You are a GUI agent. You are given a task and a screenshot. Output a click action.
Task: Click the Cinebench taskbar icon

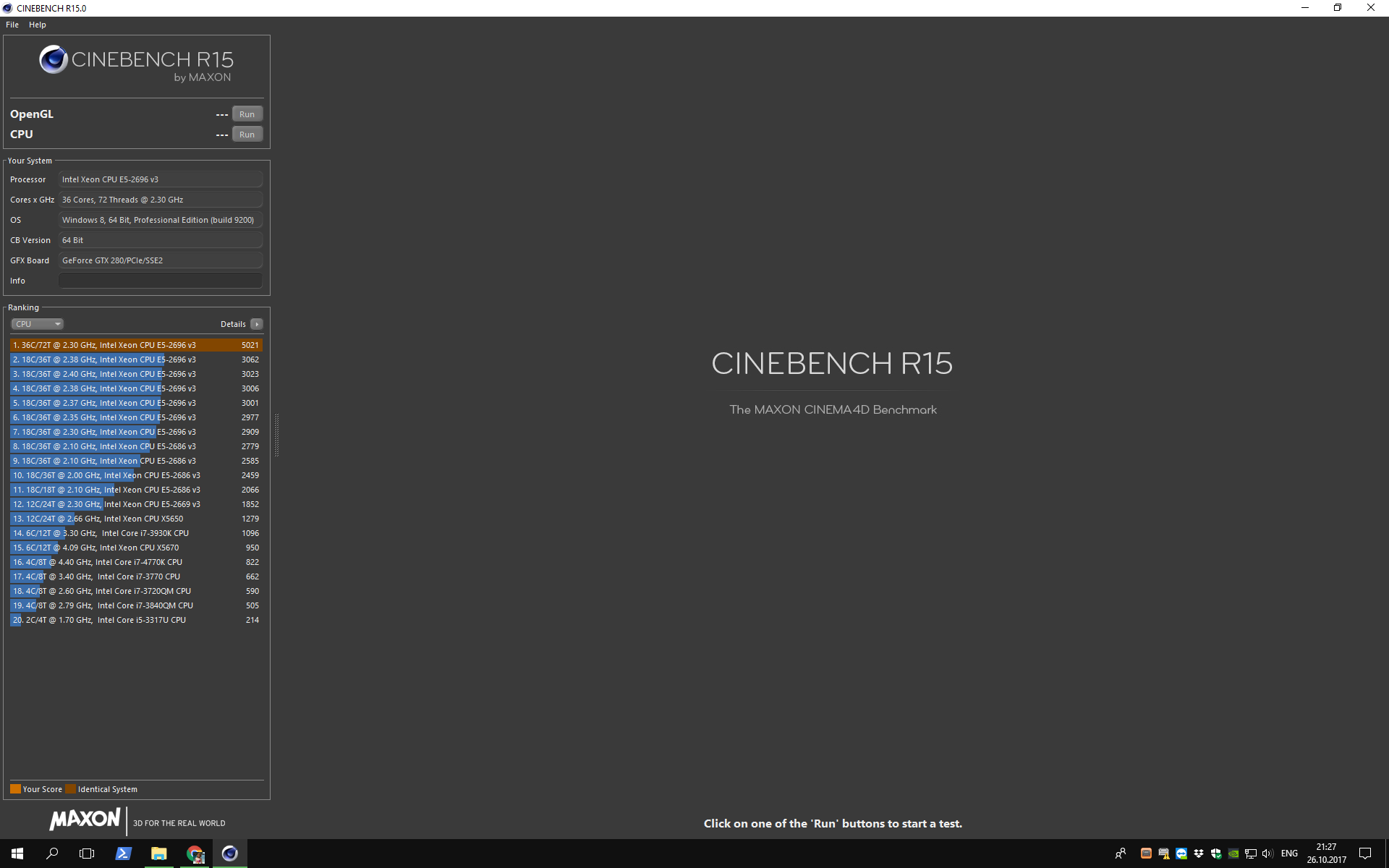(230, 854)
